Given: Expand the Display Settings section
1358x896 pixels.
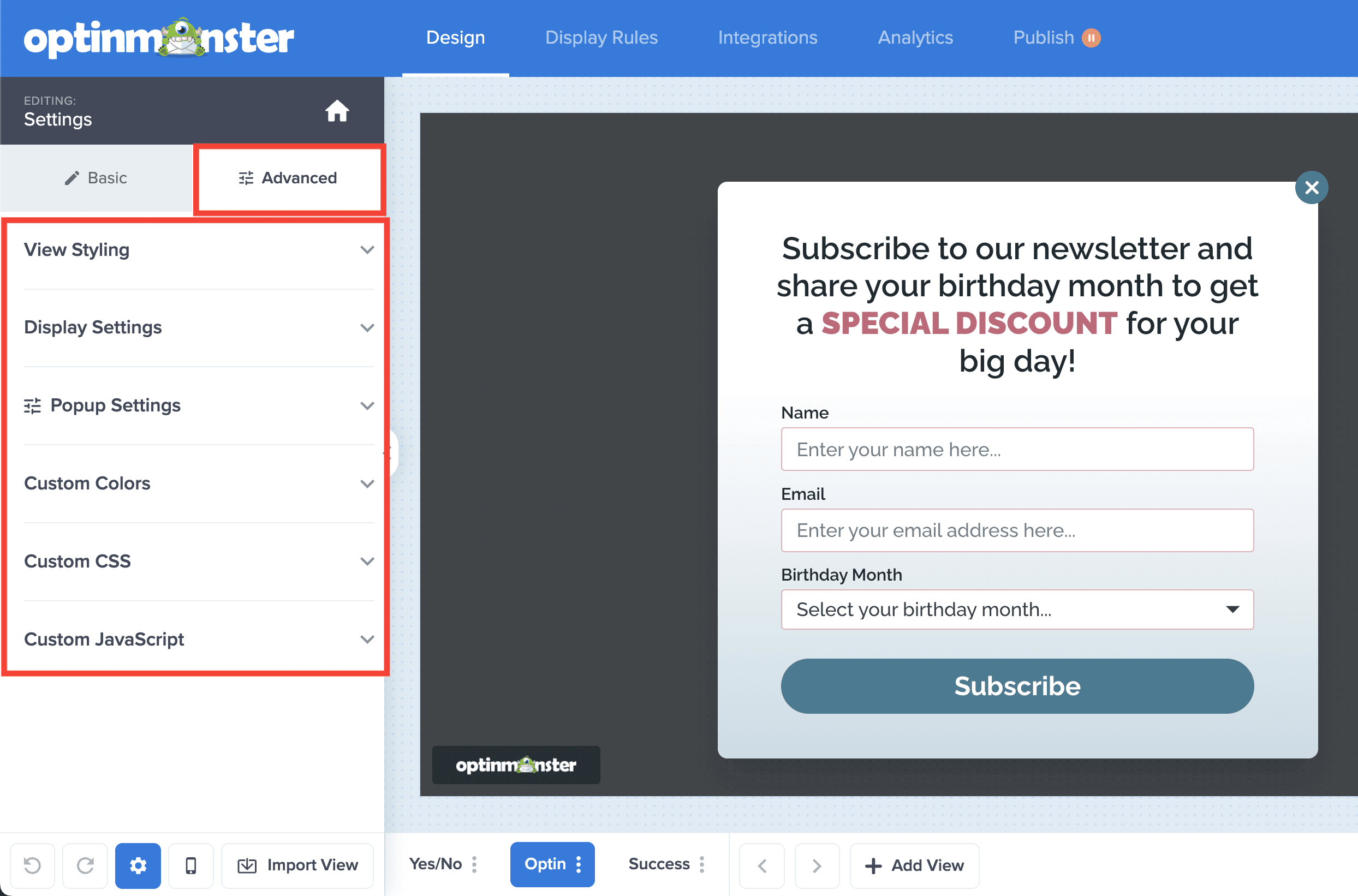Looking at the screenshot, I should tap(198, 327).
